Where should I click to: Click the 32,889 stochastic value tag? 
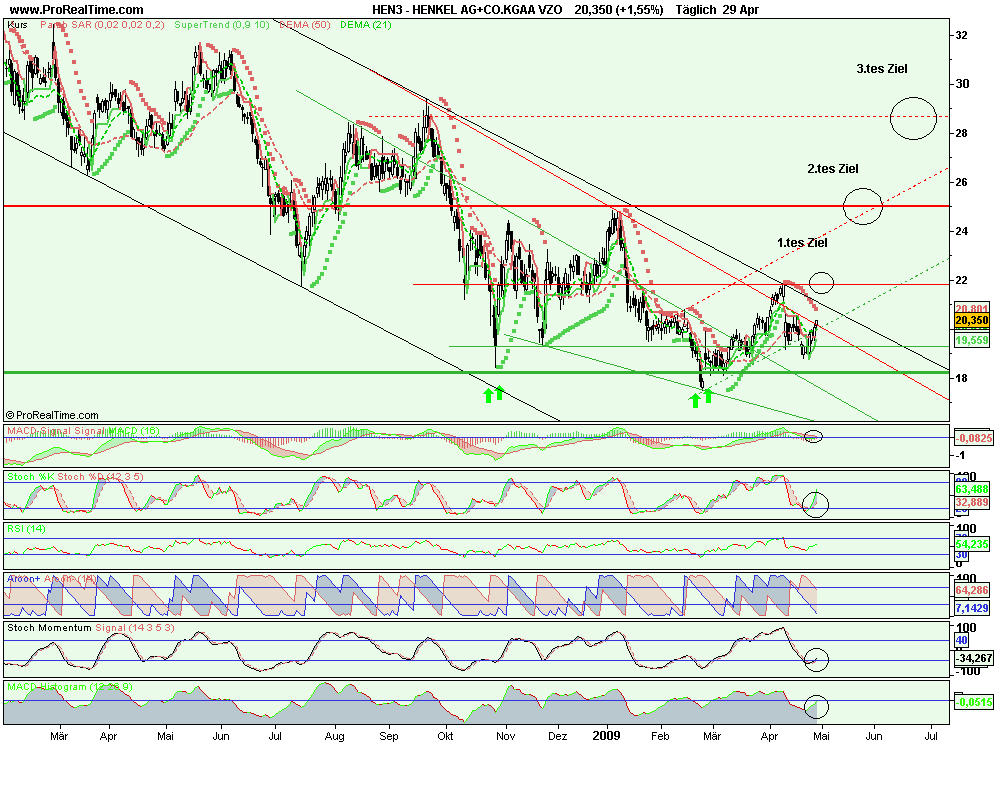pyautogui.click(x=971, y=503)
